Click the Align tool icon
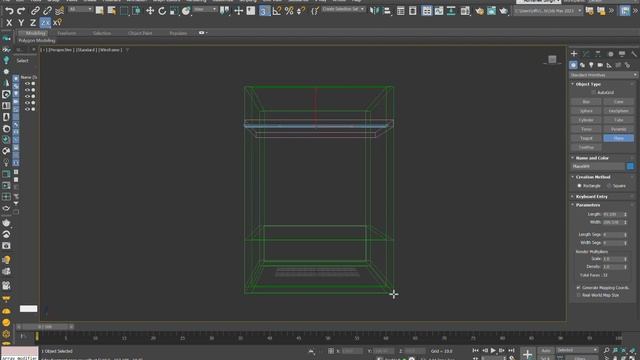This screenshot has height=360, width=640. (387, 11)
